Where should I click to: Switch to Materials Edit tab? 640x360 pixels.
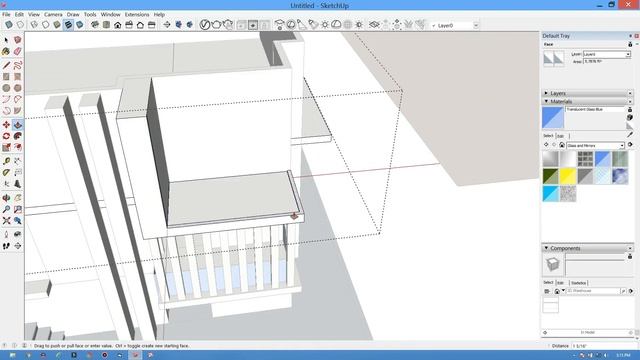click(x=560, y=136)
